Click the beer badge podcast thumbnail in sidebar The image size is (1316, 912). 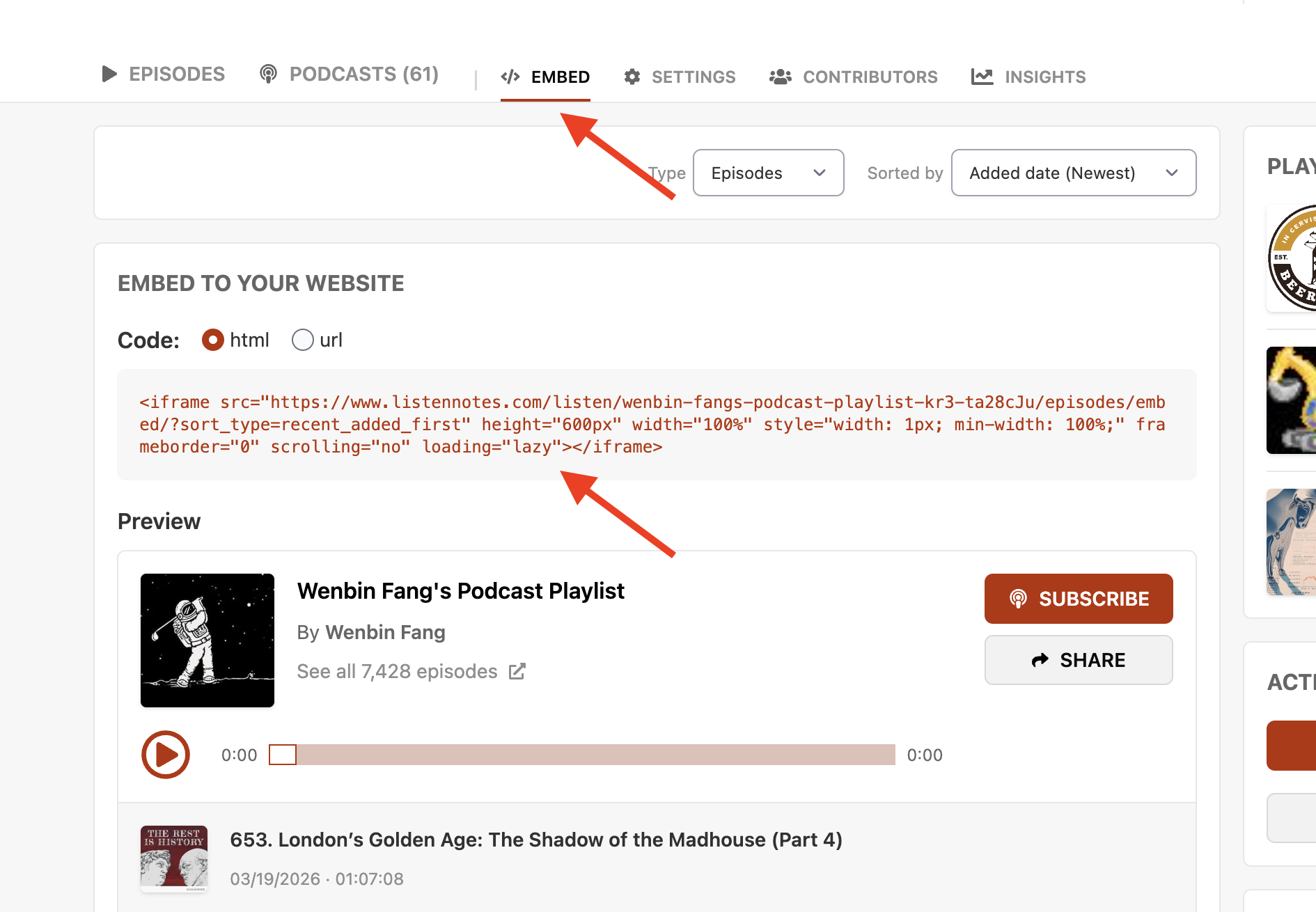(1292, 258)
